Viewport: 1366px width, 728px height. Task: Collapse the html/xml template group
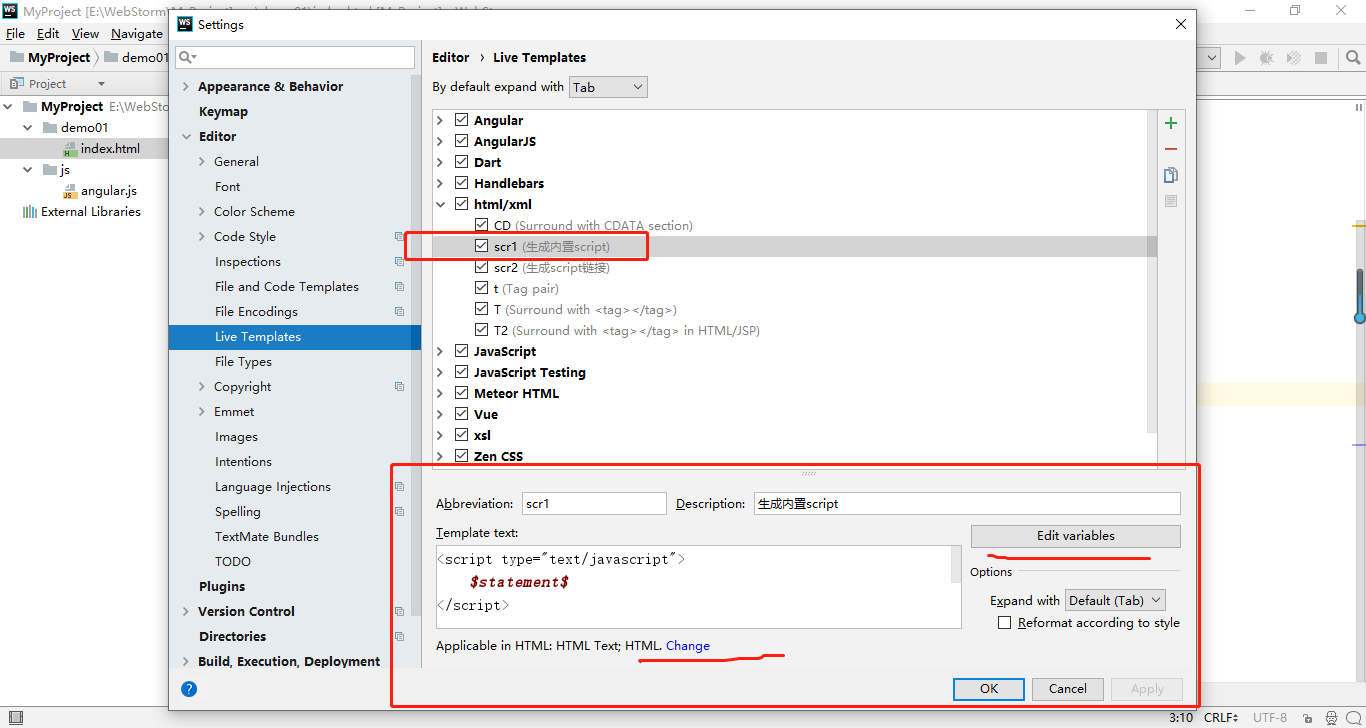pos(440,204)
